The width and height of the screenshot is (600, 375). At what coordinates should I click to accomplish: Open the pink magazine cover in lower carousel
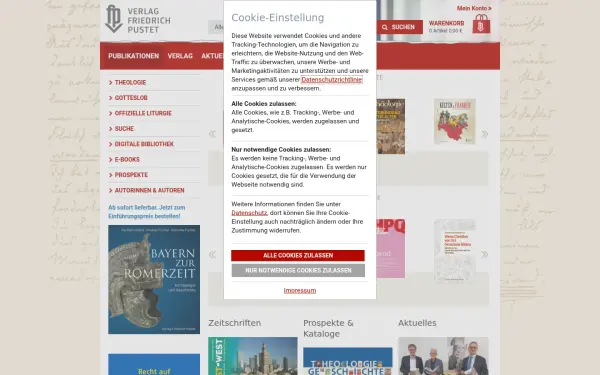click(x=391, y=248)
